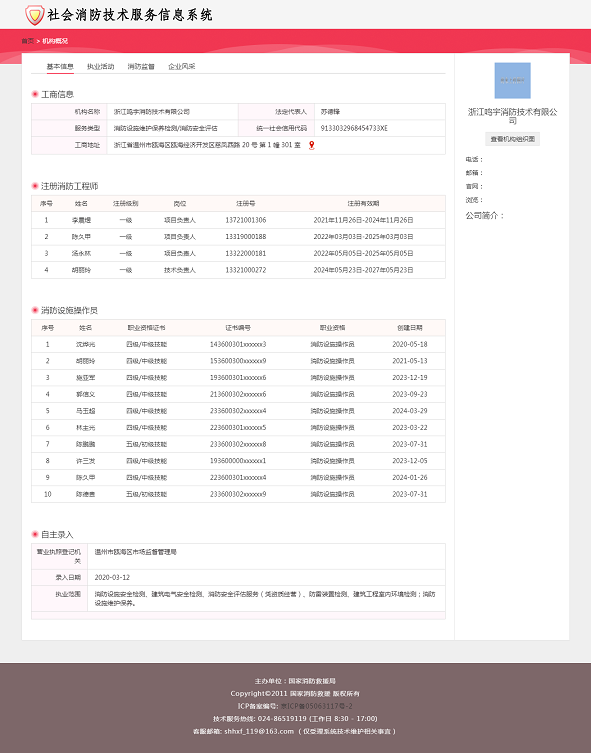This screenshot has width=591, height=753.
Task: Click 机构概况 in the breadcrumb
Action: click(55, 41)
